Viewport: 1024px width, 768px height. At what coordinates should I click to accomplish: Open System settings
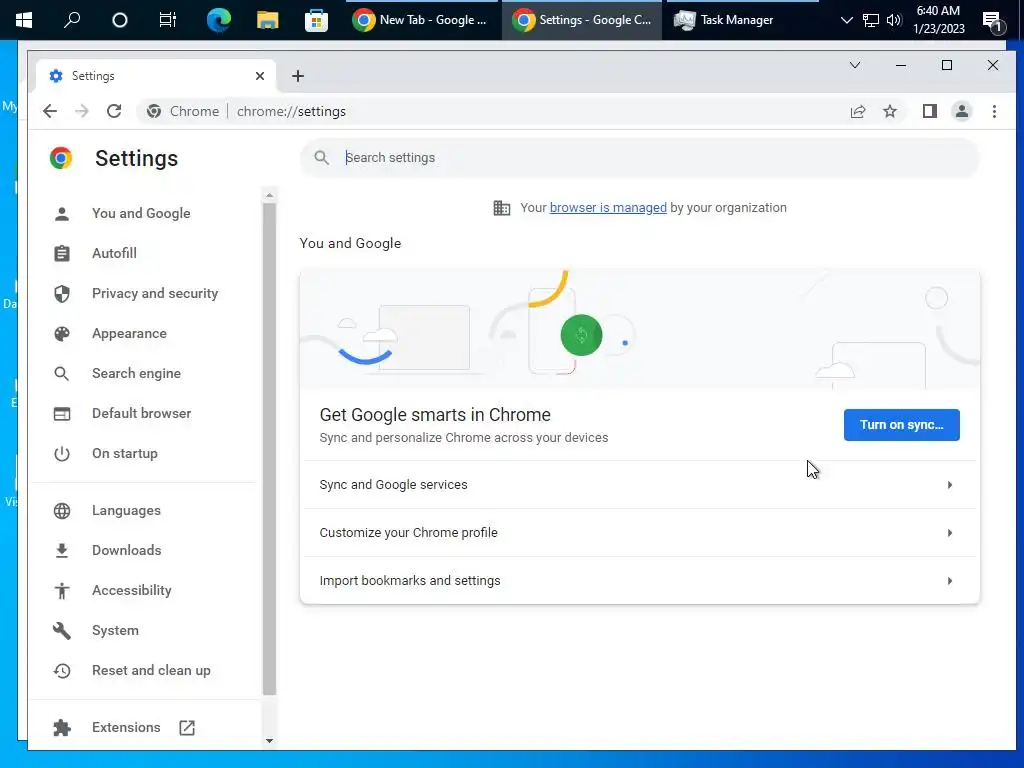116,631
